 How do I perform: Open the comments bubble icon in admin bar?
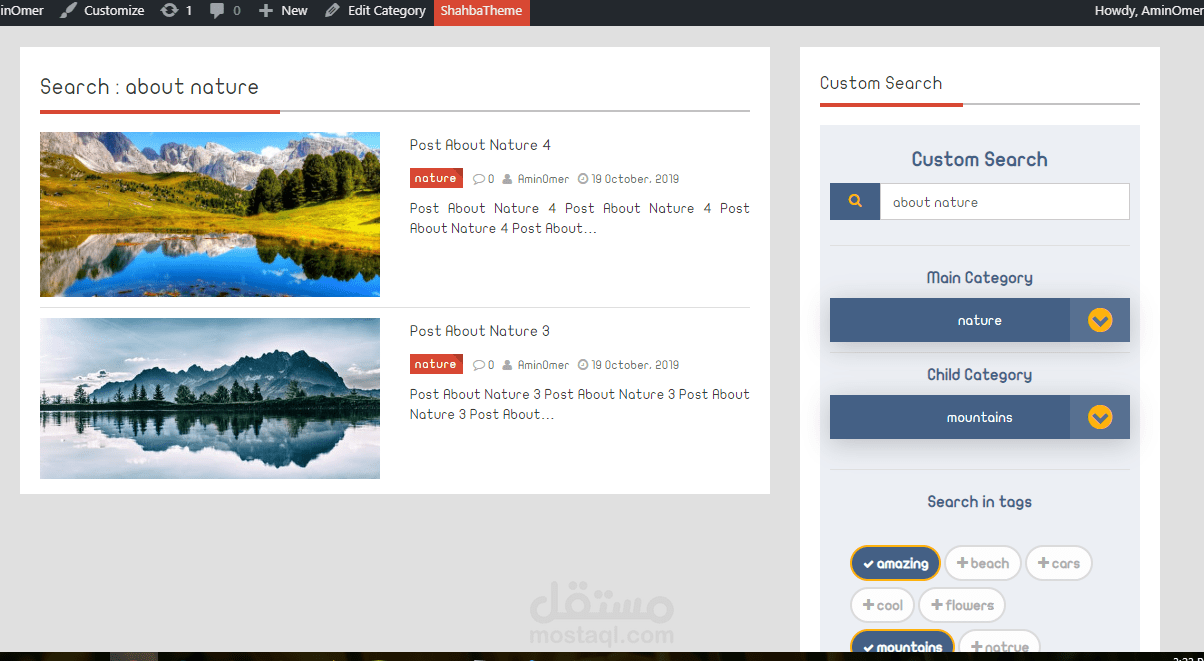217,10
